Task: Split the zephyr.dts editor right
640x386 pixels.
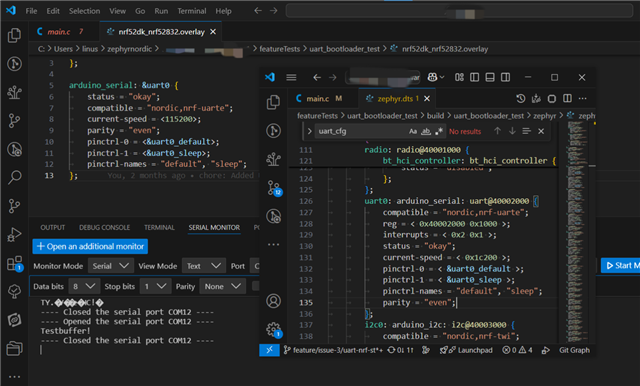Action: click(x=567, y=98)
